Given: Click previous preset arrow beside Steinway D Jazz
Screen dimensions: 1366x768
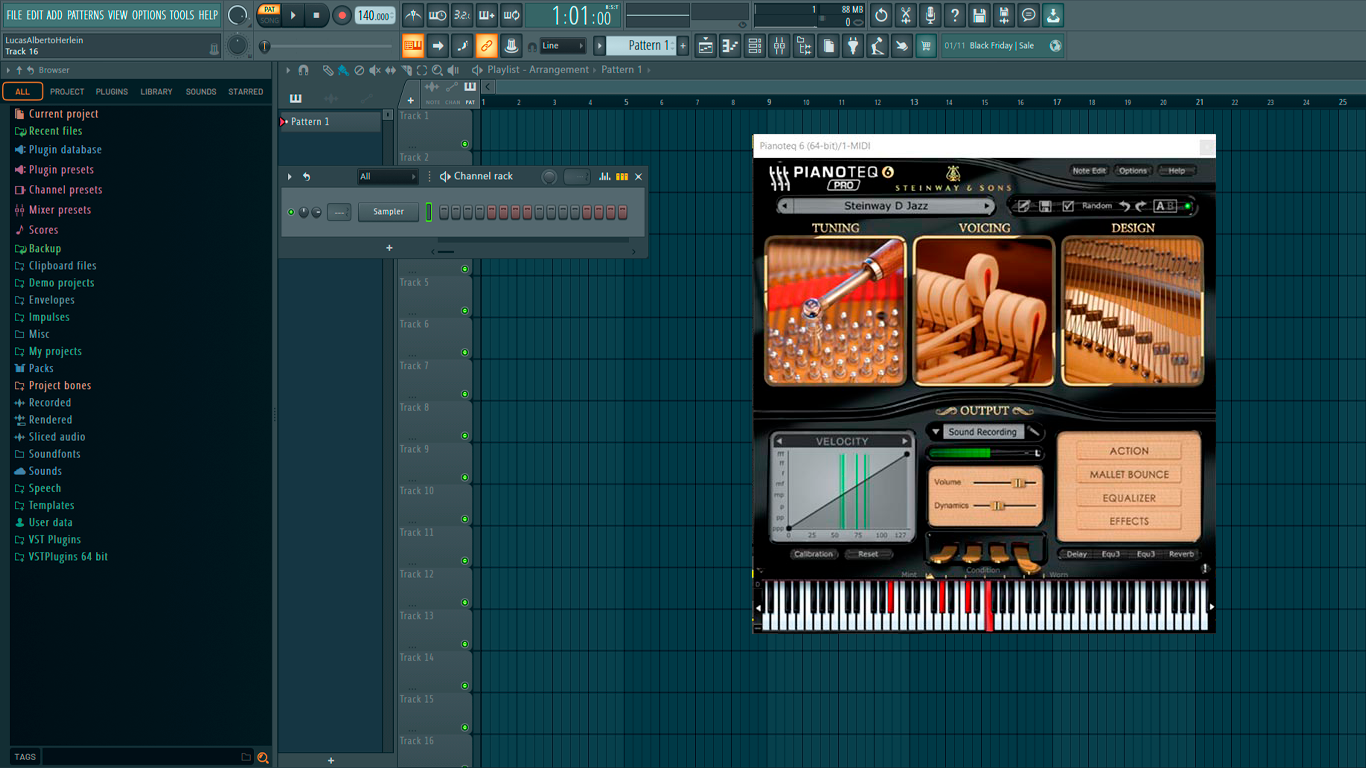Looking at the screenshot, I should point(785,206).
